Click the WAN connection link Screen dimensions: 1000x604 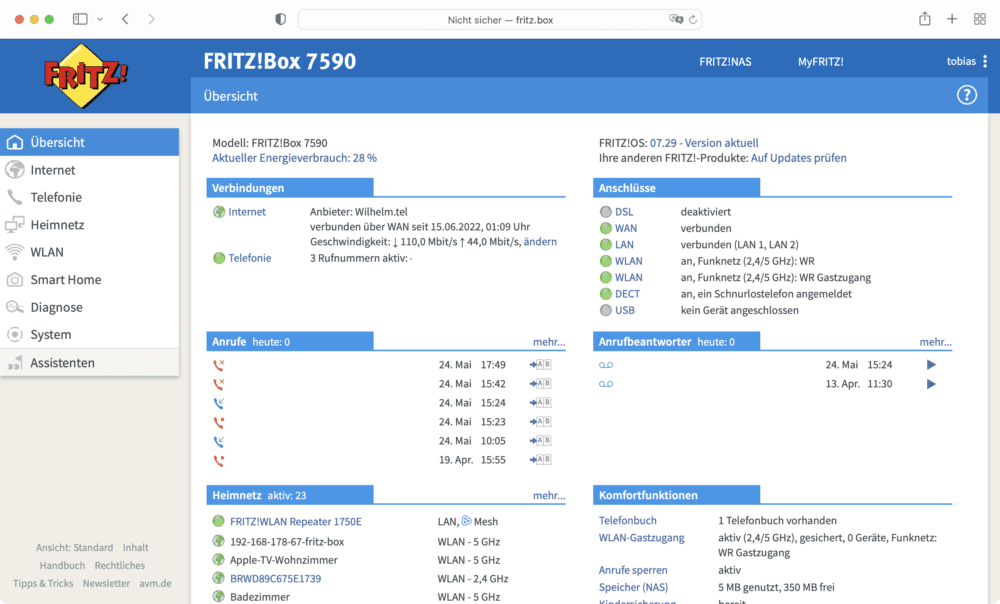(x=626, y=228)
